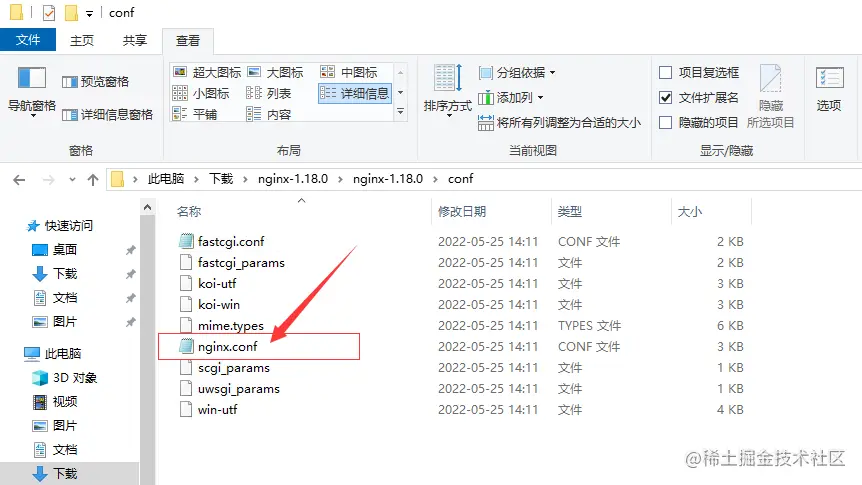Viewport: 862px width, 485px height.
Task: Sort by the 大小 column header
Action: (x=690, y=212)
